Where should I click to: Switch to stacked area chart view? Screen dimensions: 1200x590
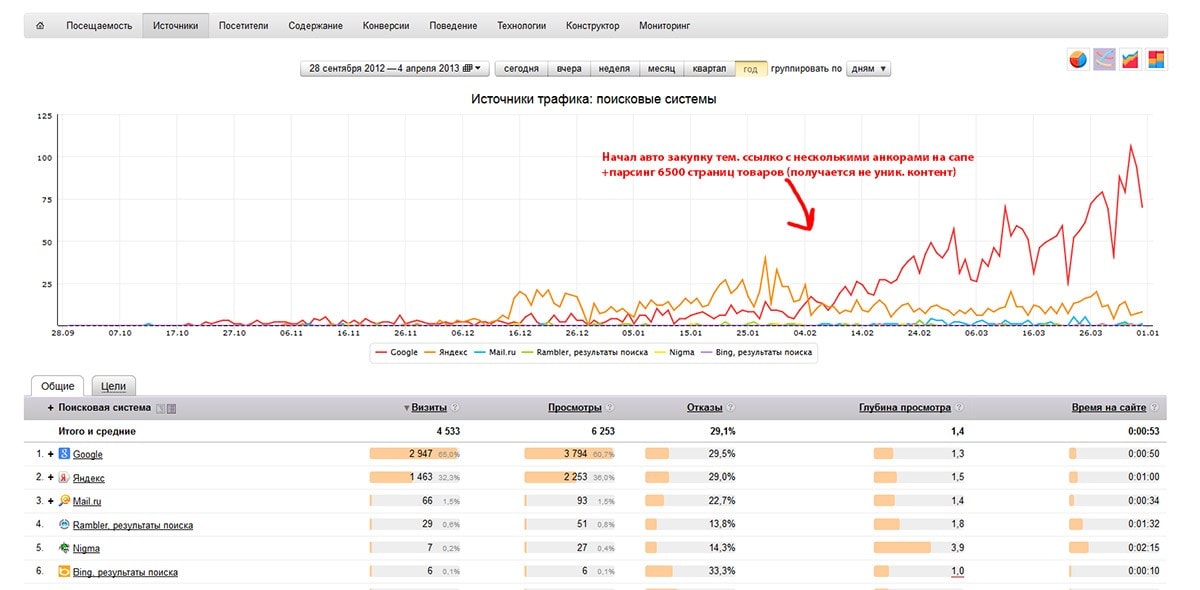(x=1130, y=60)
